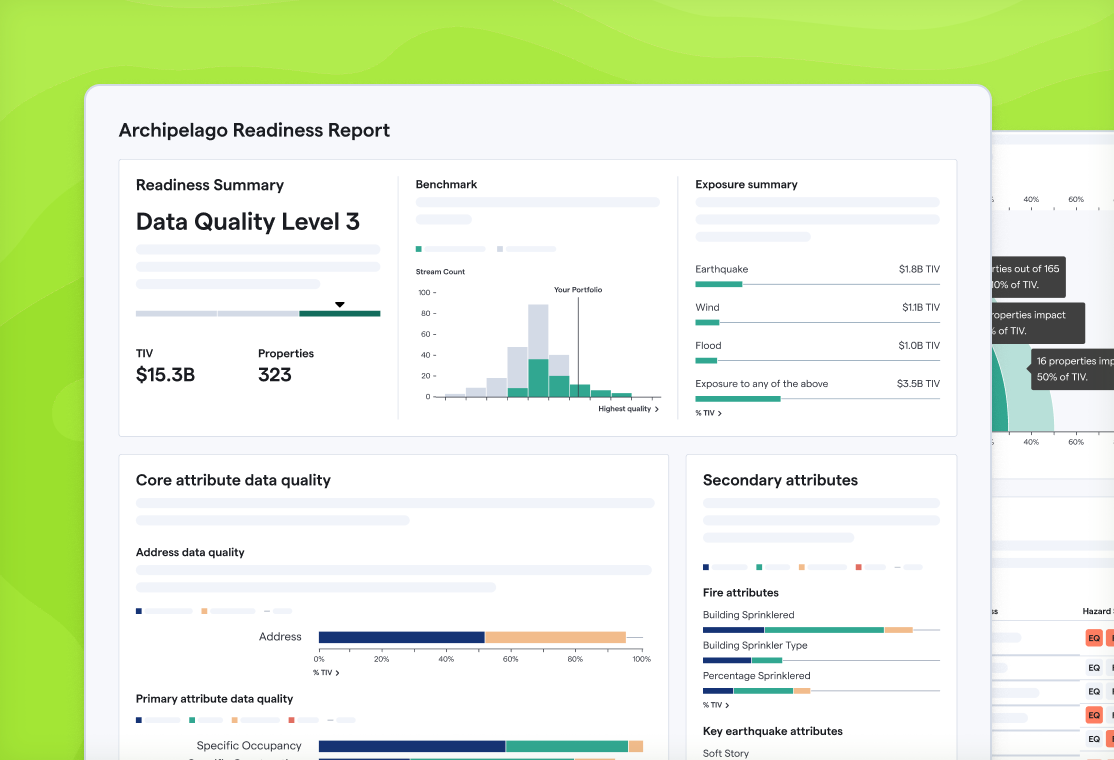The height and width of the screenshot is (760, 1114).
Task: Click the $1.0B TIV flood value
Action: pos(919,346)
